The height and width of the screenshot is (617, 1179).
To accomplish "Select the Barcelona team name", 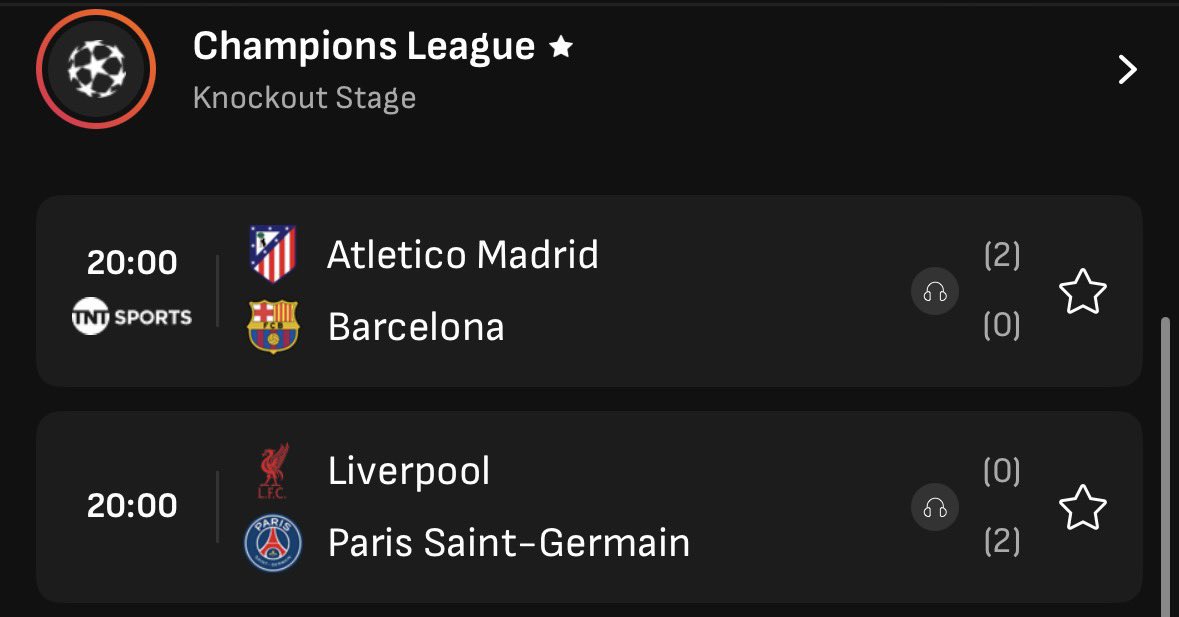I will point(416,327).
